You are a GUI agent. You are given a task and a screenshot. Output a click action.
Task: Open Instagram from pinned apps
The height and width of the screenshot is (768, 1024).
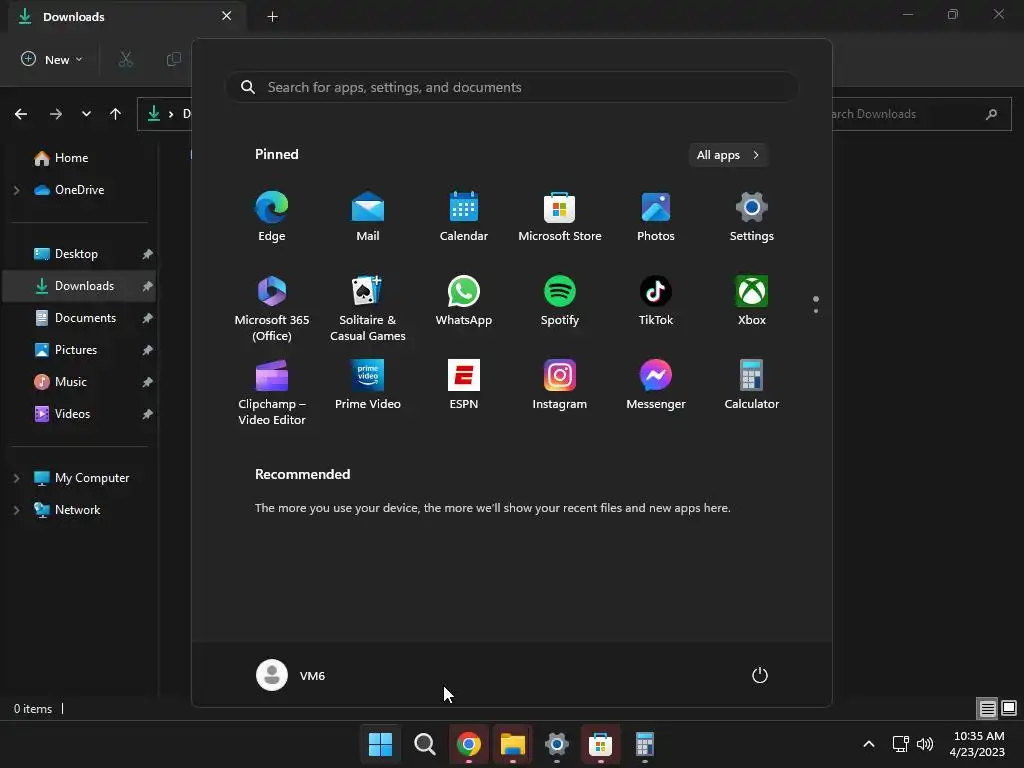click(x=560, y=385)
